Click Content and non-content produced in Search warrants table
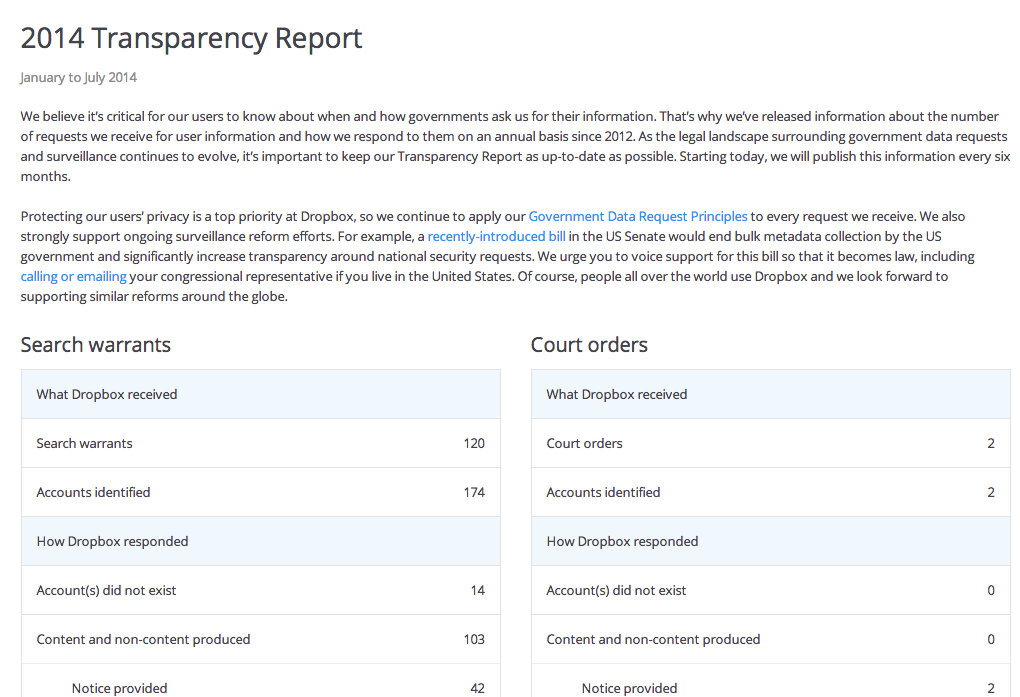The image size is (1020, 697). coord(143,640)
